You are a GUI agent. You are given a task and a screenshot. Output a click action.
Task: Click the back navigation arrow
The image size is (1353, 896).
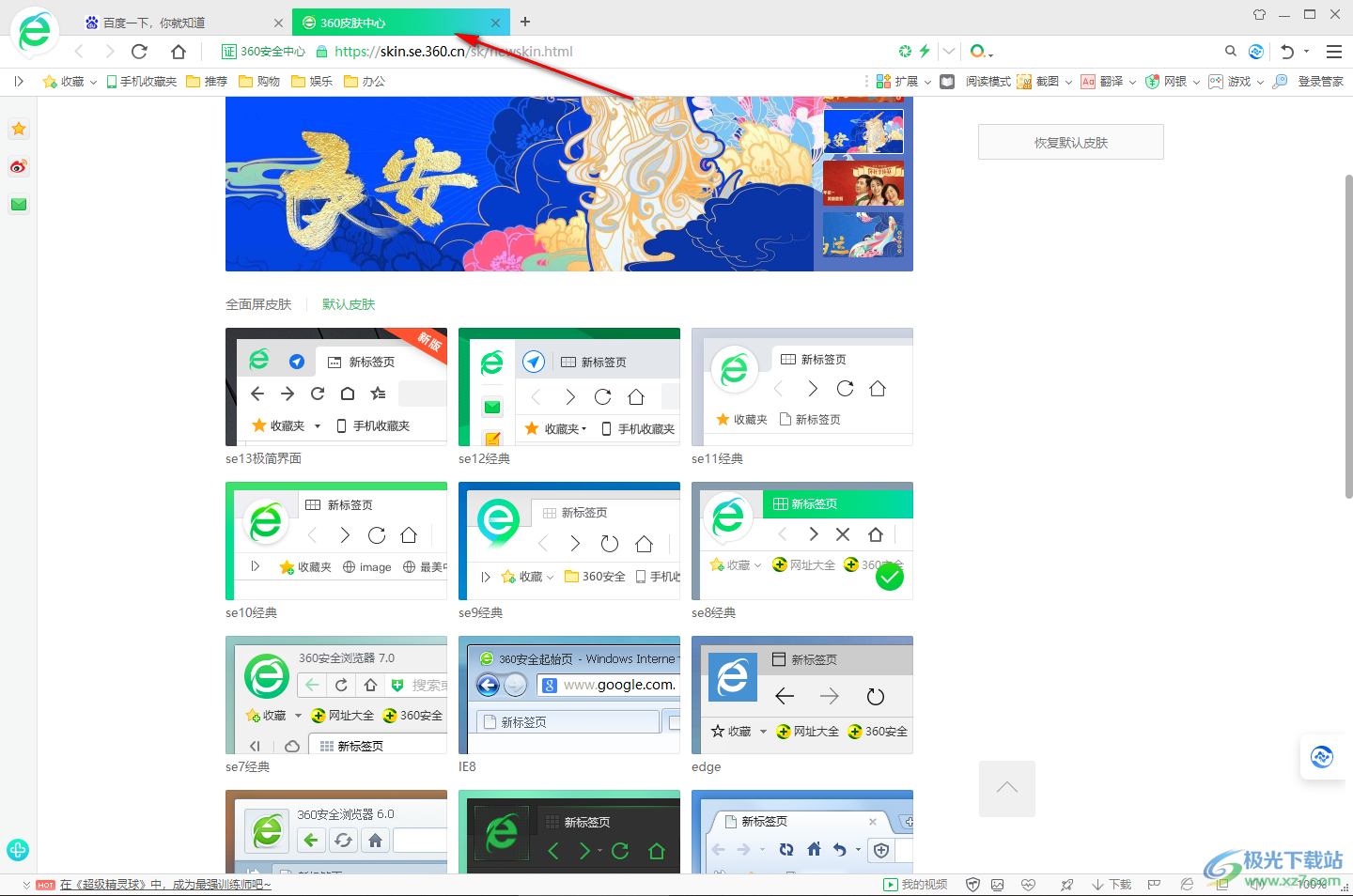79,52
